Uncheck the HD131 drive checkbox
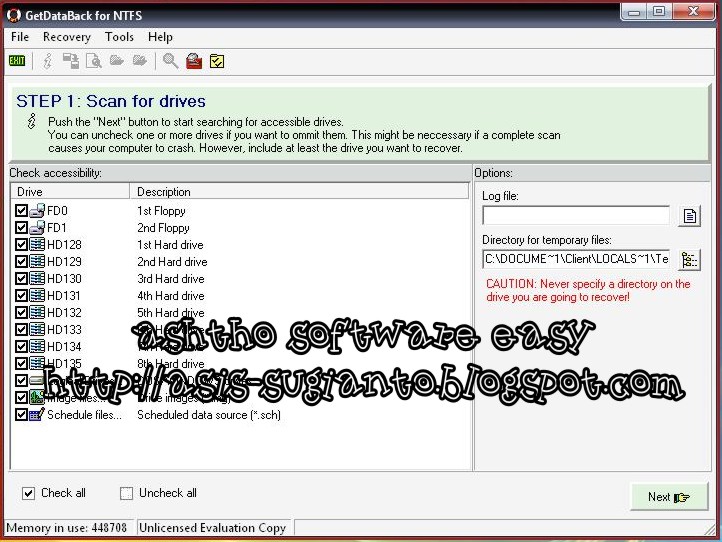Viewport: 722px width, 542px height. (x=21, y=296)
